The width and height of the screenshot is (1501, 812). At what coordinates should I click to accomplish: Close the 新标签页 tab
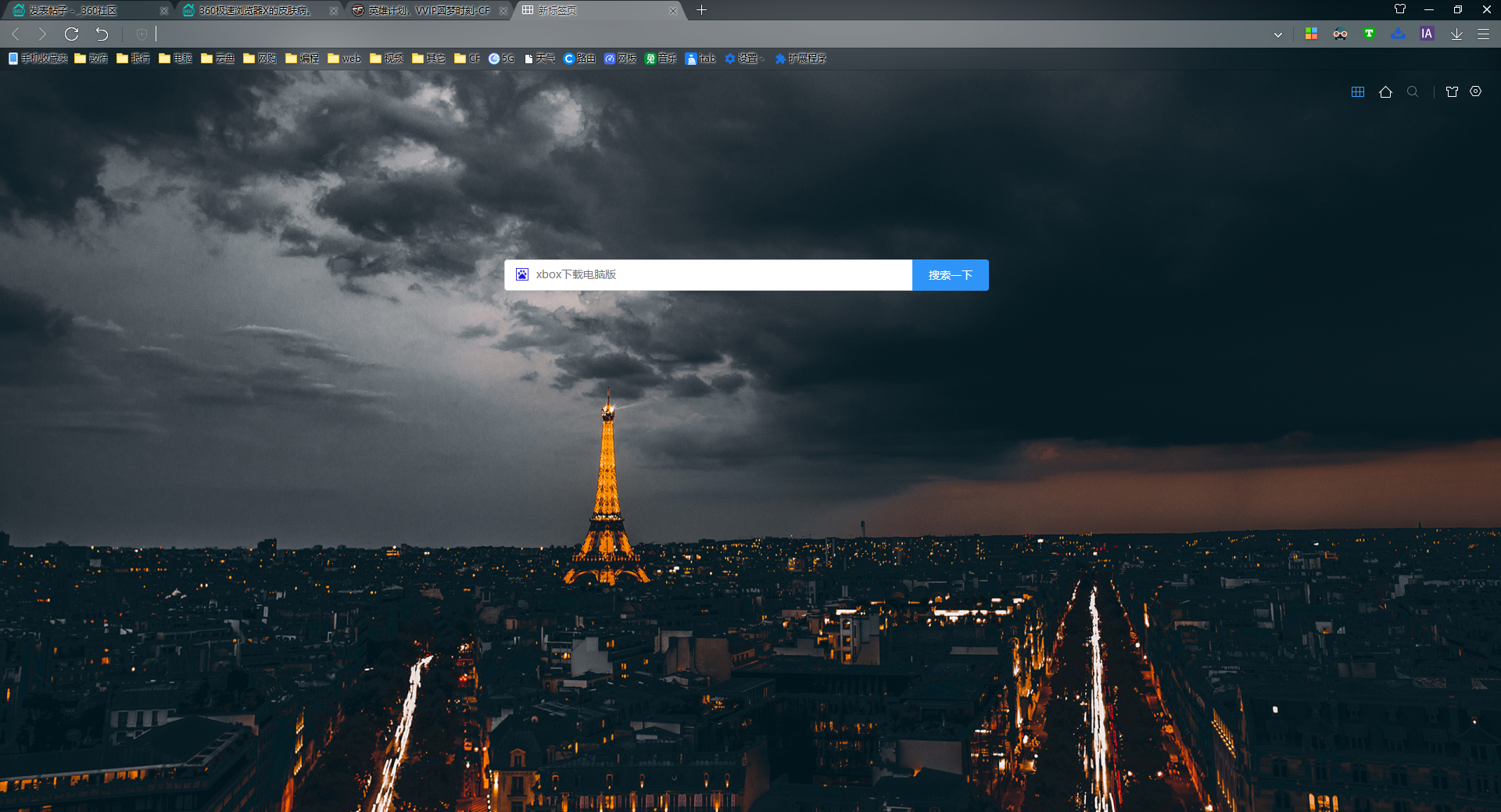coord(672,11)
